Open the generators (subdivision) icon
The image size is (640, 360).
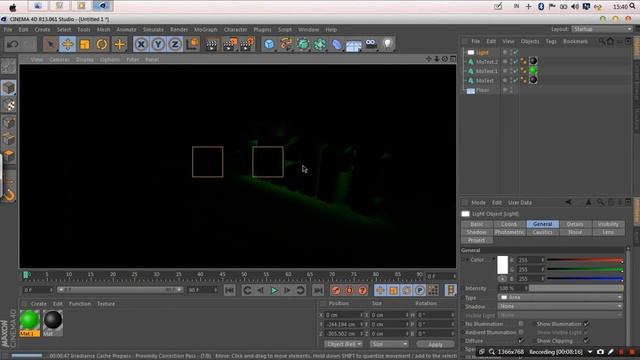coord(303,44)
